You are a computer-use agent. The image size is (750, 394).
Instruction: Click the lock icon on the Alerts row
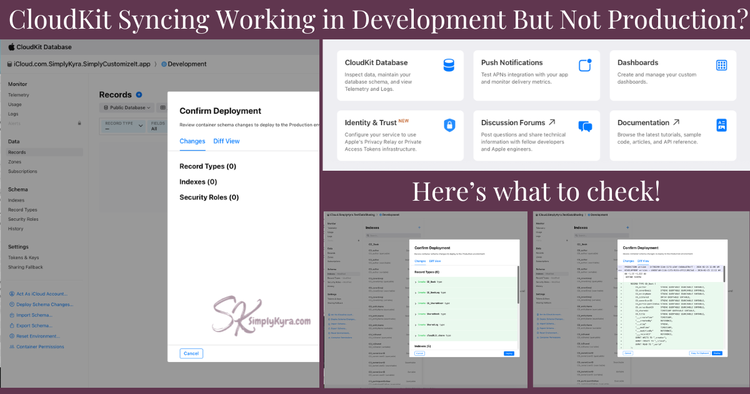[x=79, y=123]
